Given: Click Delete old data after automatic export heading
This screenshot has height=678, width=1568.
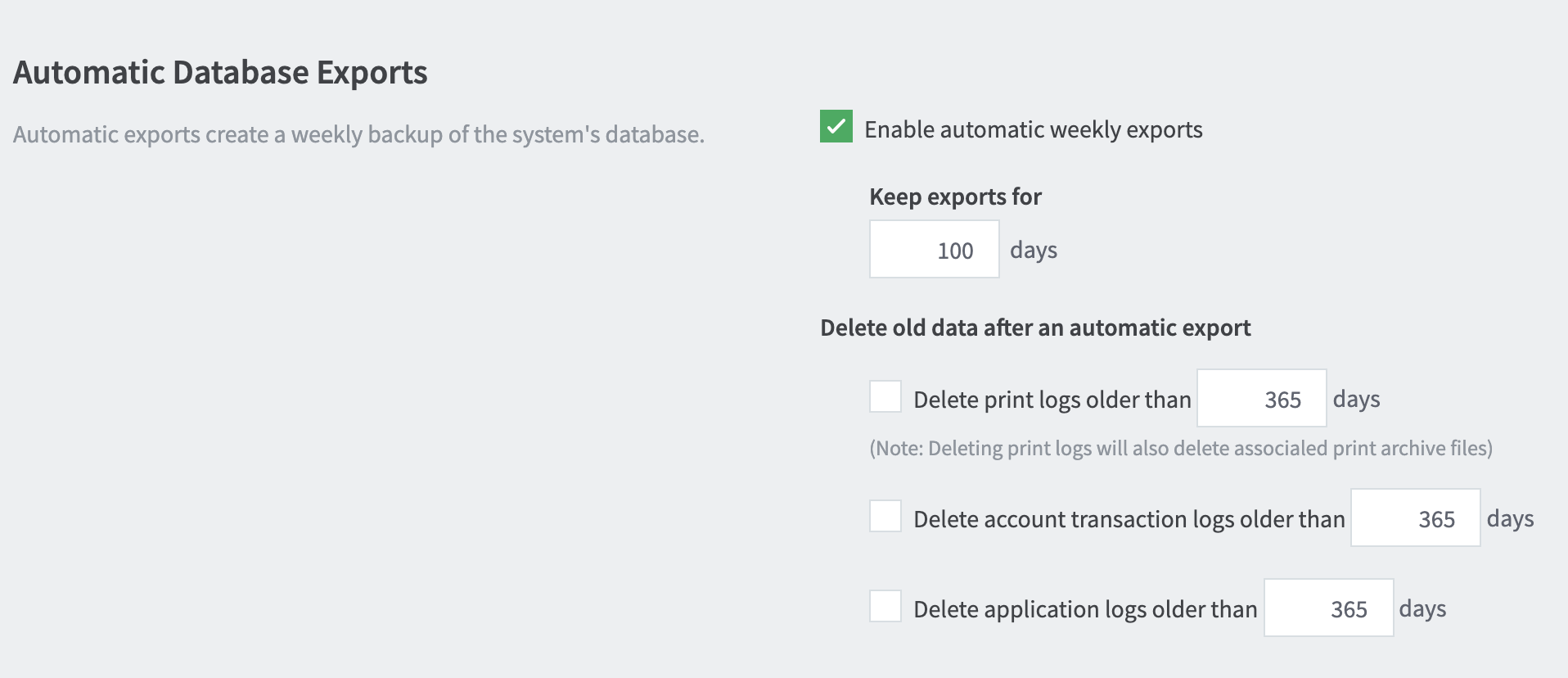Looking at the screenshot, I should [x=1035, y=328].
